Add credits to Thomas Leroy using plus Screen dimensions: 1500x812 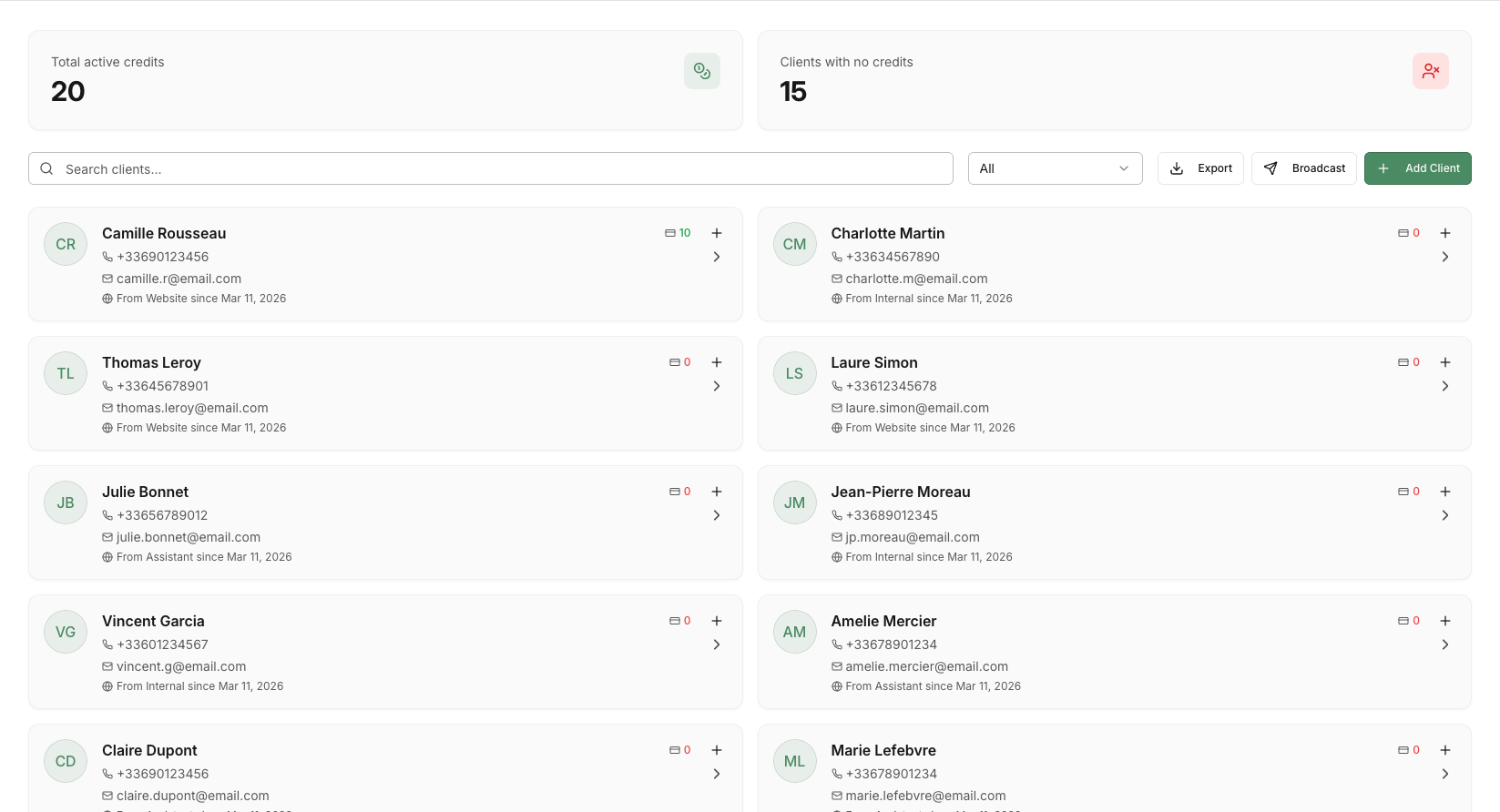pyautogui.click(x=717, y=362)
